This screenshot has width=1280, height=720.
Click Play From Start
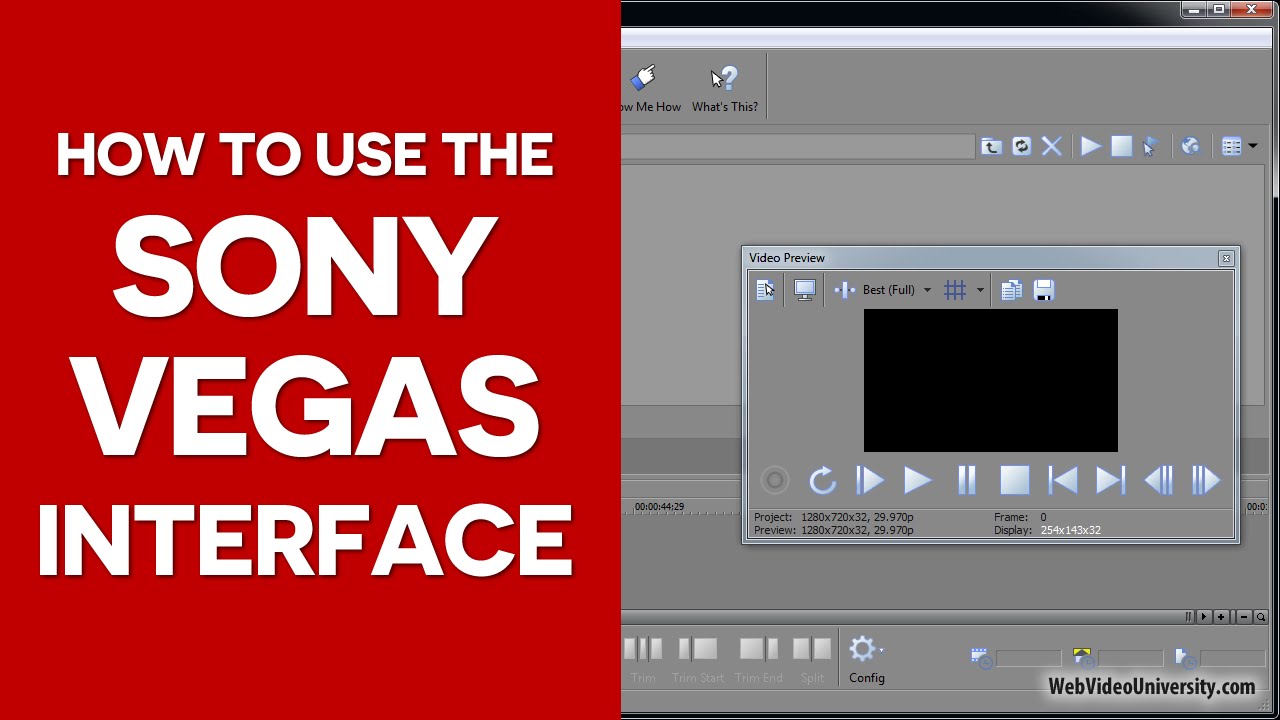(870, 481)
